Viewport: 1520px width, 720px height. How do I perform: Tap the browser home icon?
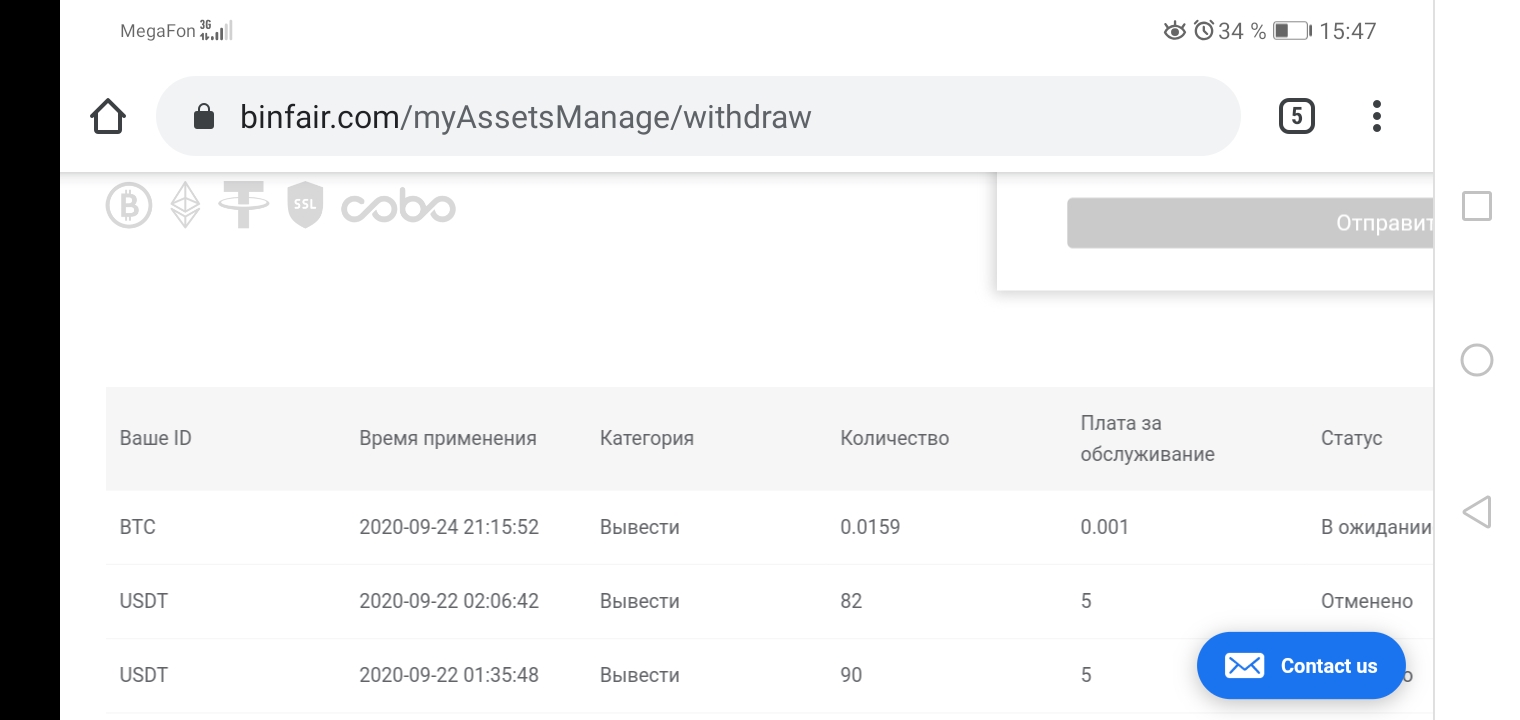108,117
